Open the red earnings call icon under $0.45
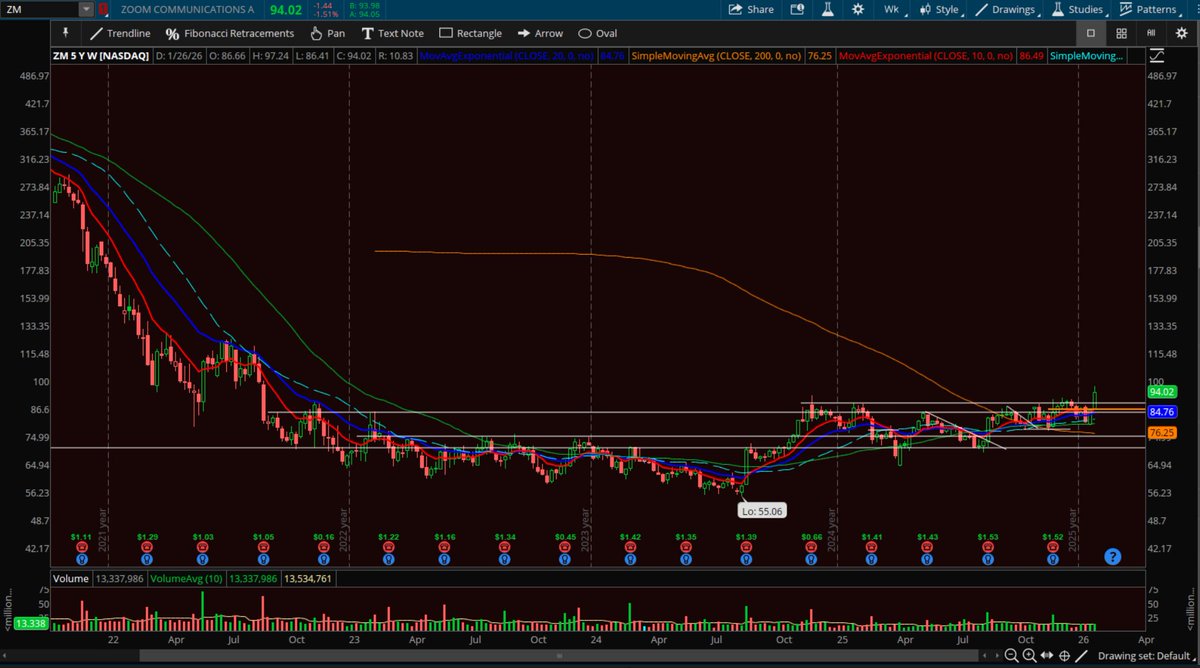The height and width of the screenshot is (668, 1200). [x=565, y=548]
